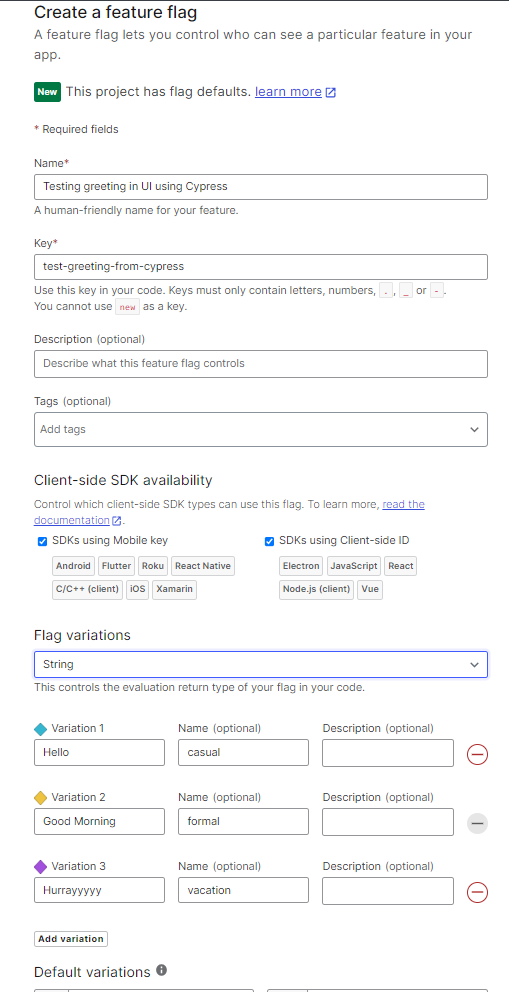Click the Add variation button
509x992 pixels.
[x=71, y=939]
